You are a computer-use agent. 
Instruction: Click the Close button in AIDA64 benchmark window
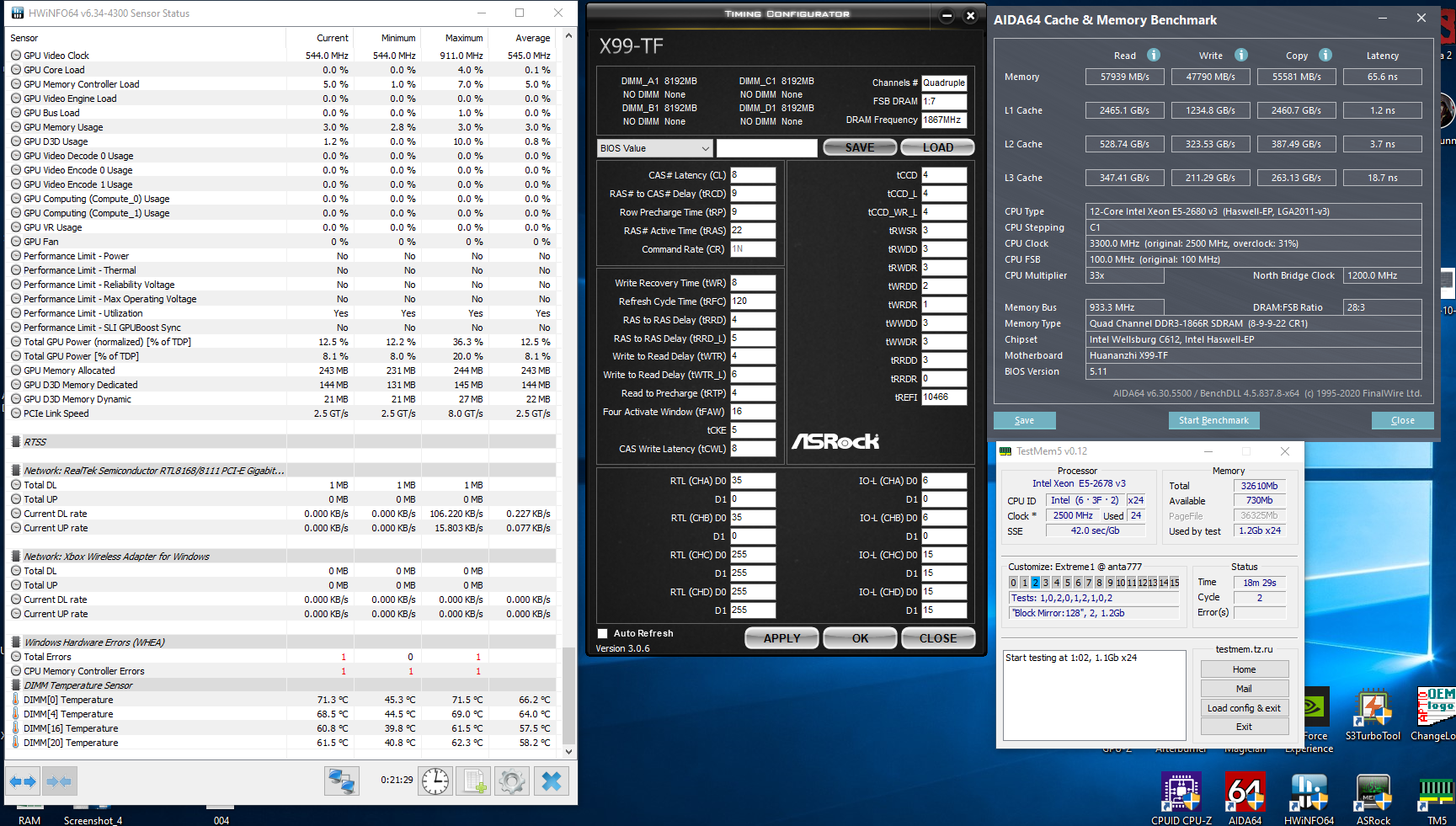click(1402, 420)
